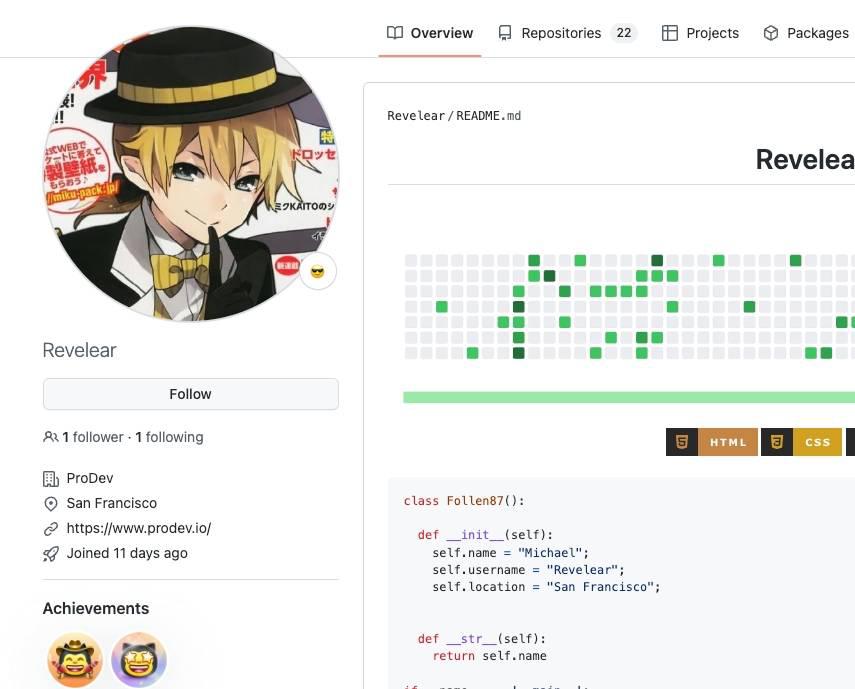
Task: Open the Overview tab
Action: click(430, 33)
